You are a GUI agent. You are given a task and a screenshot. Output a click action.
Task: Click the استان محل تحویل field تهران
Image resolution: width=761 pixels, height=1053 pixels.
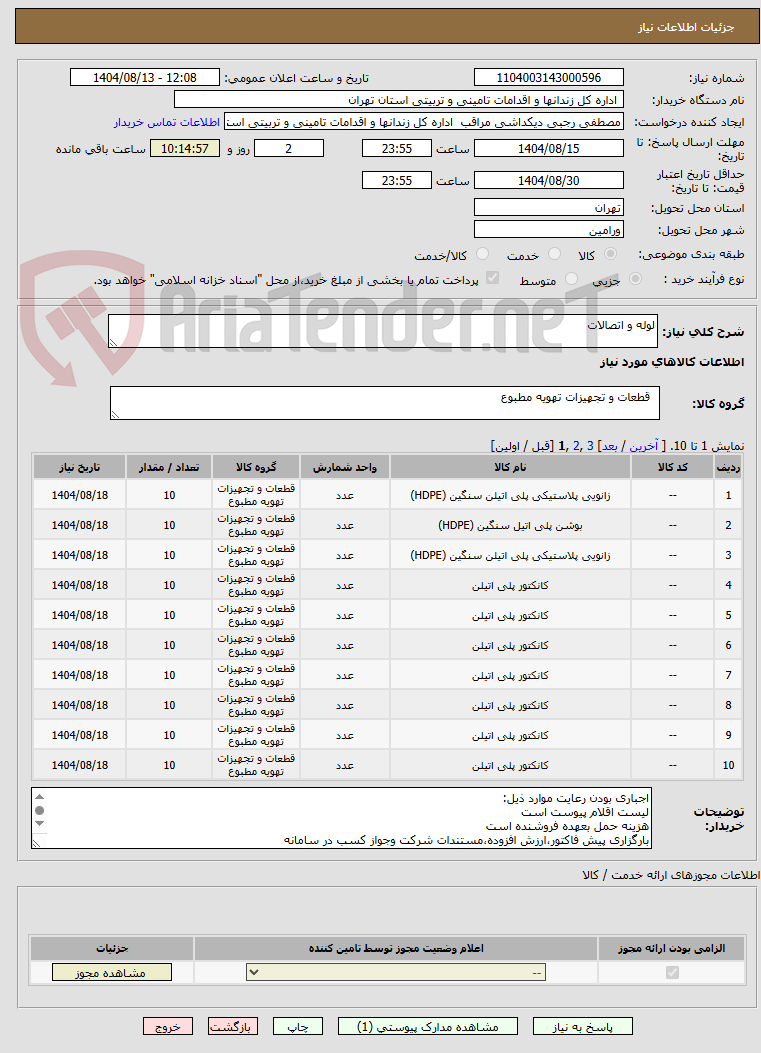point(548,208)
